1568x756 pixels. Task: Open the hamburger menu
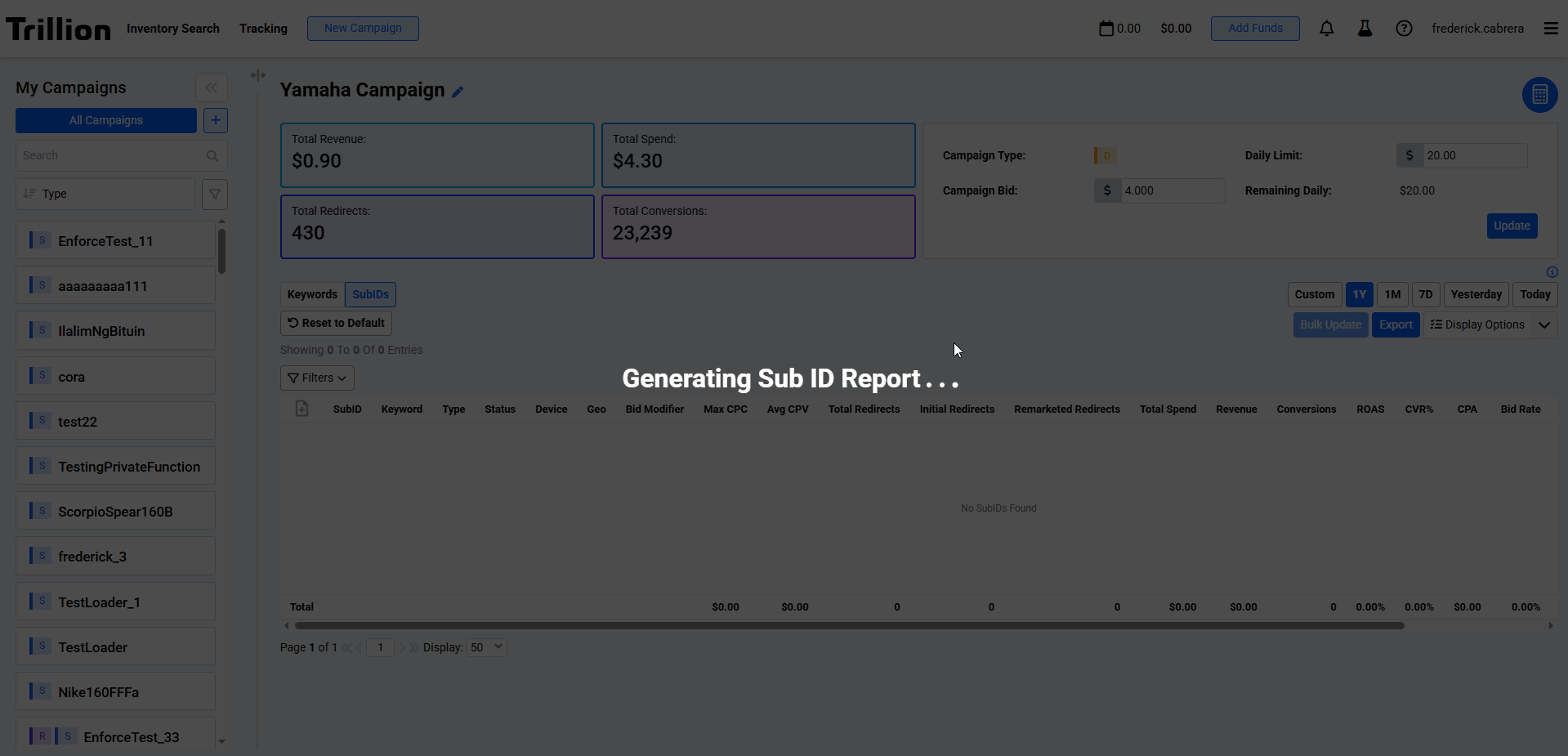click(x=1550, y=29)
